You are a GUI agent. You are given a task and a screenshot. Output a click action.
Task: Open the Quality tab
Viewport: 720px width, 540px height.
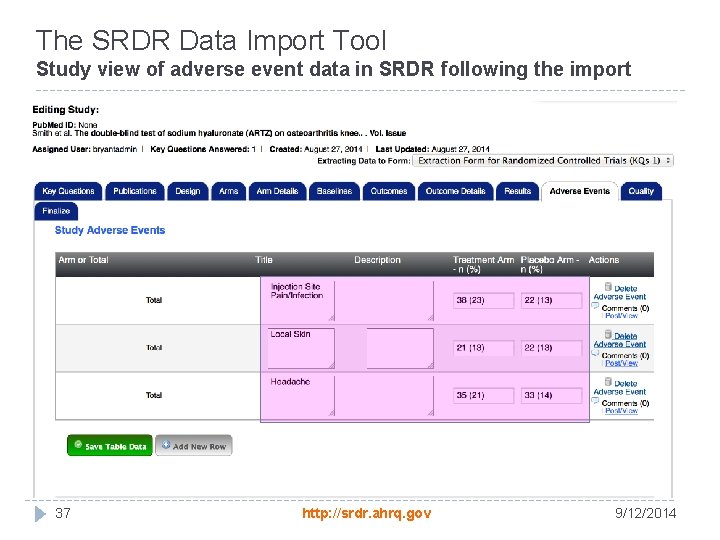pos(641,191)
